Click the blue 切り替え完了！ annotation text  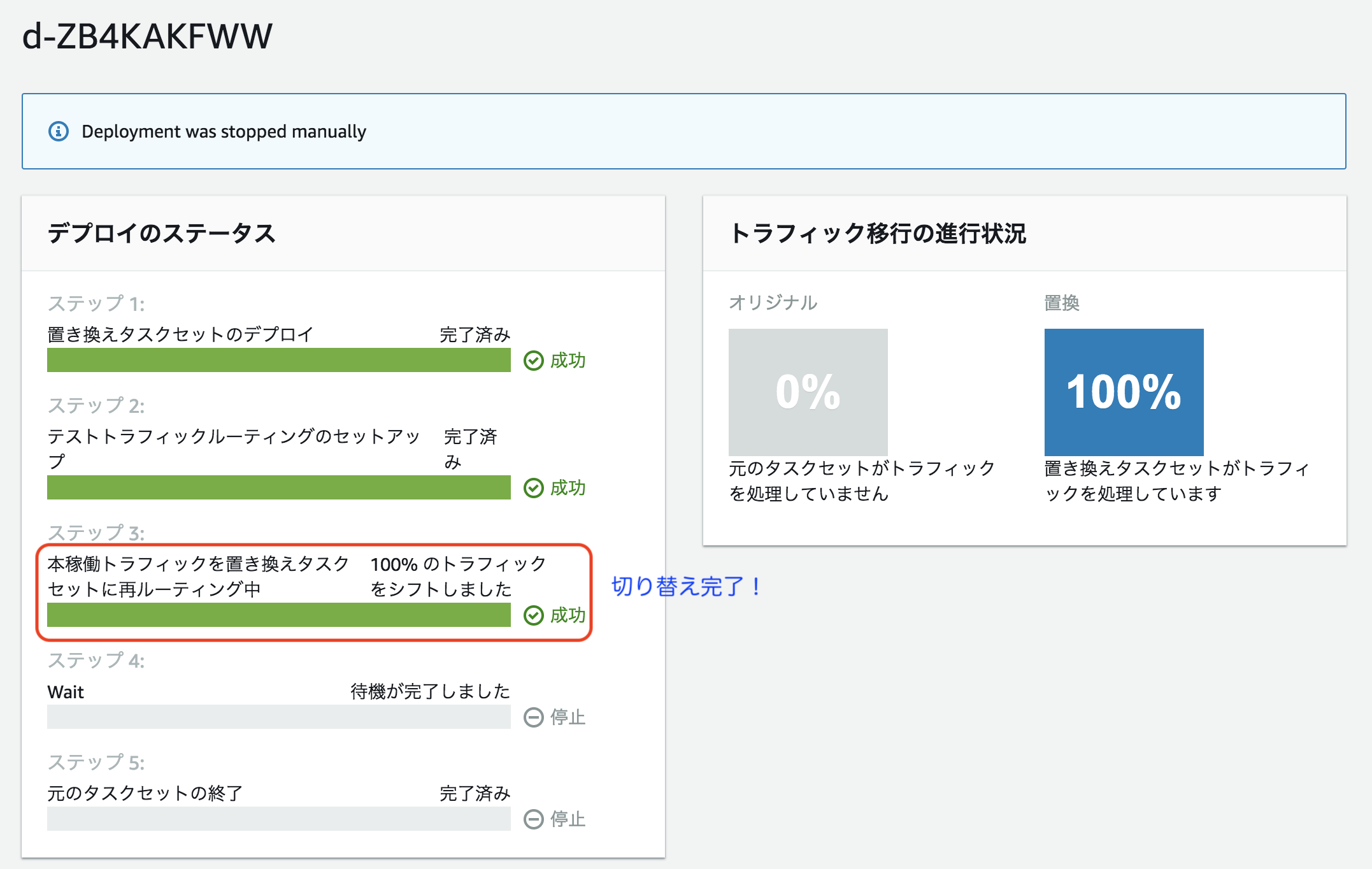pos(686,586)
